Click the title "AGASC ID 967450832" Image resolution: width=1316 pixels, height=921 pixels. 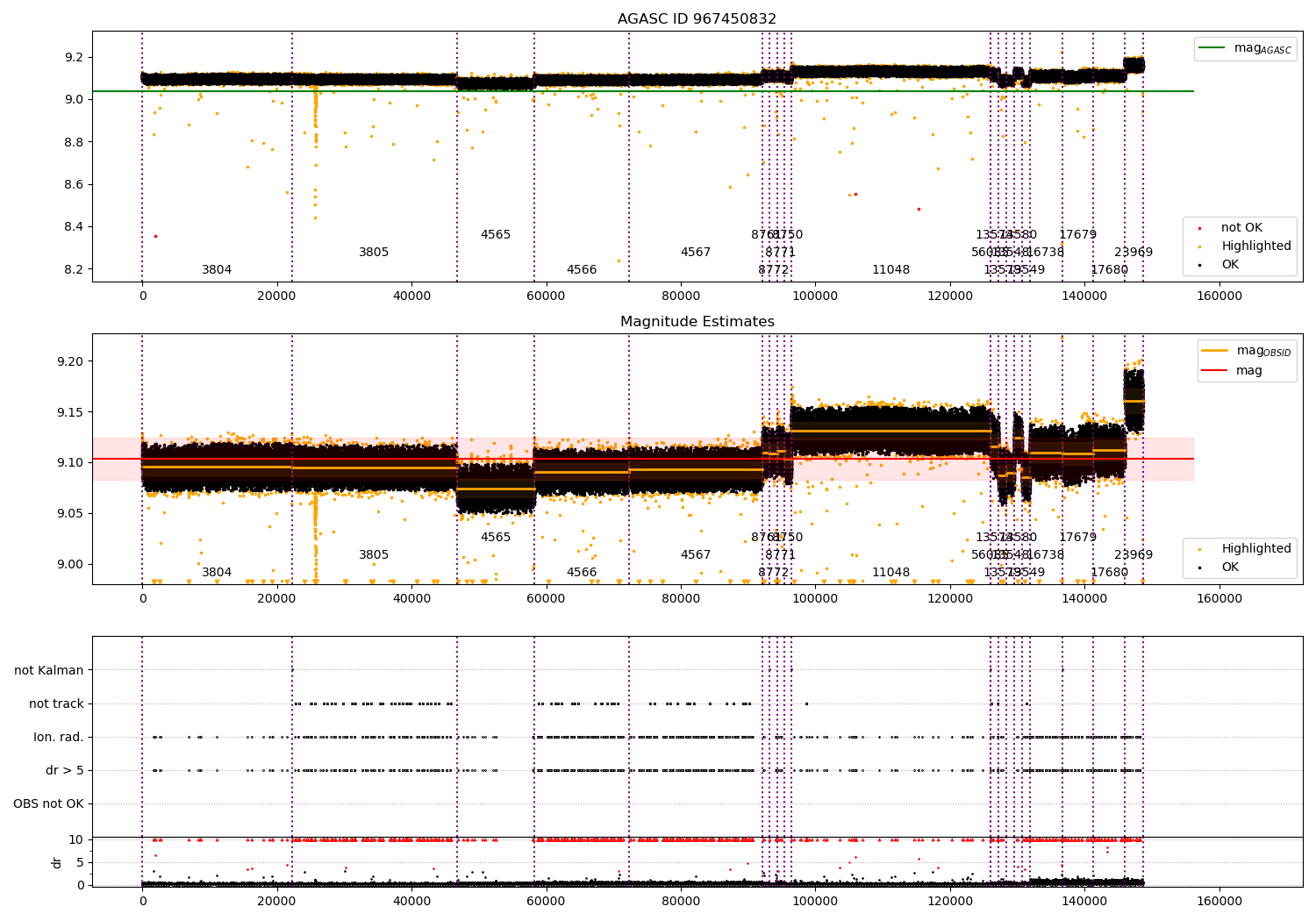[x=697, y=19]
